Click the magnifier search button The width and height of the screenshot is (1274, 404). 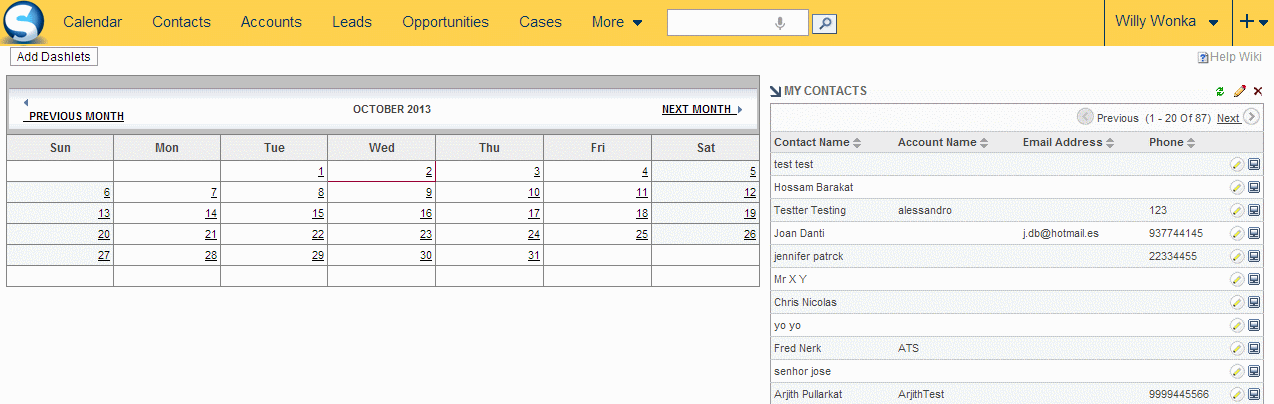(823, 23)
